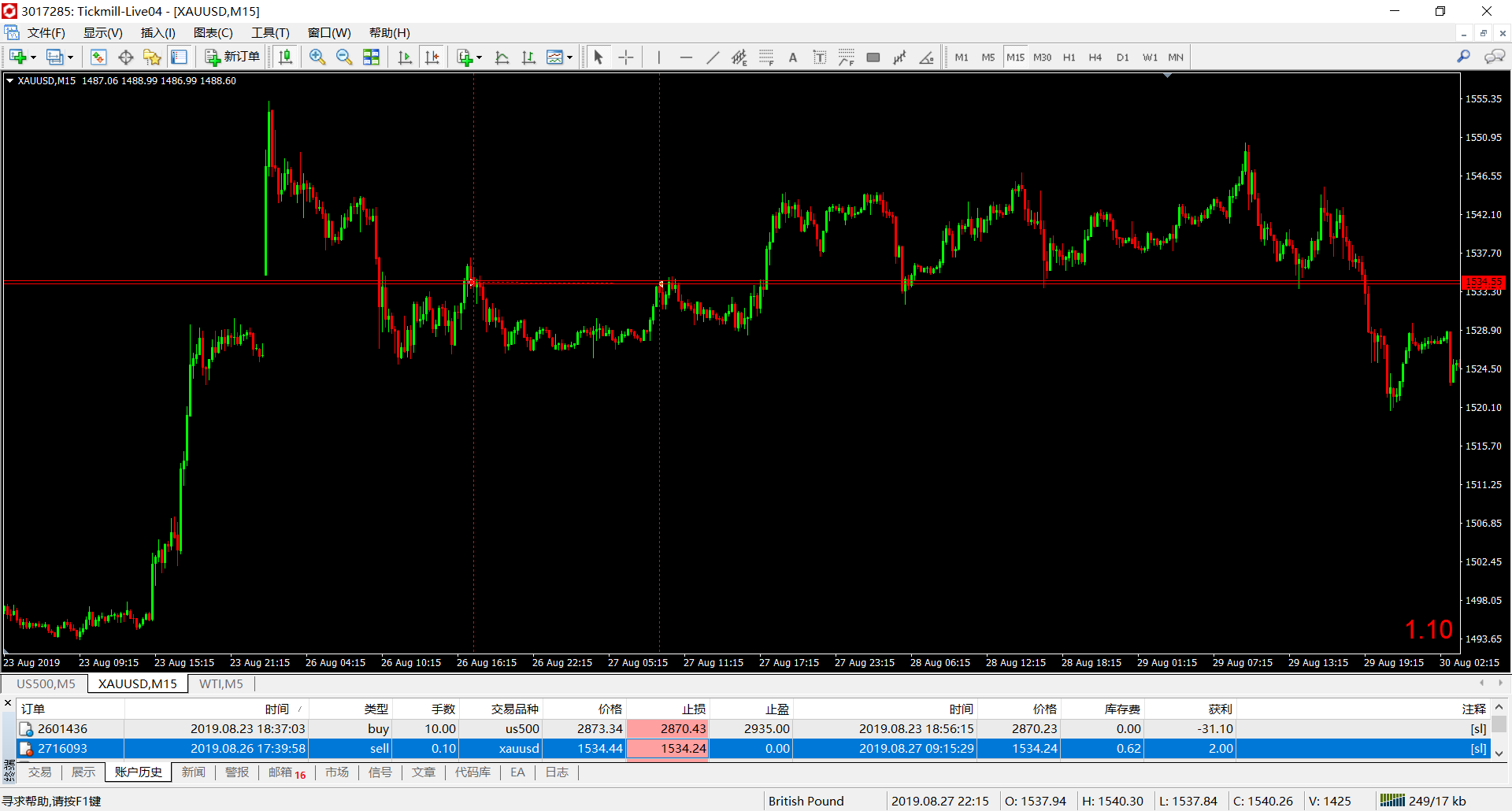1512x811 pixels.
Task: Select order 2601436 row
Action: tap(754, 729)
